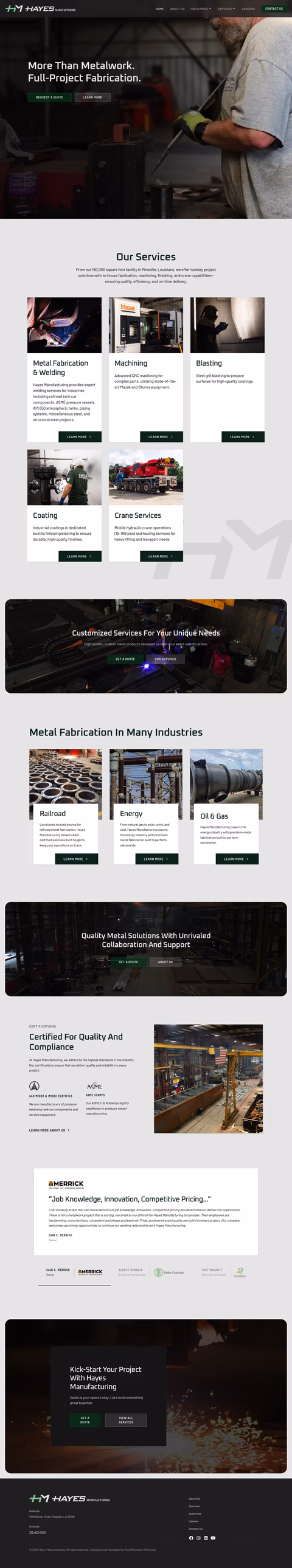Open the Railroad industry photo
The image size is (292, 1568).
coord(66,776)
